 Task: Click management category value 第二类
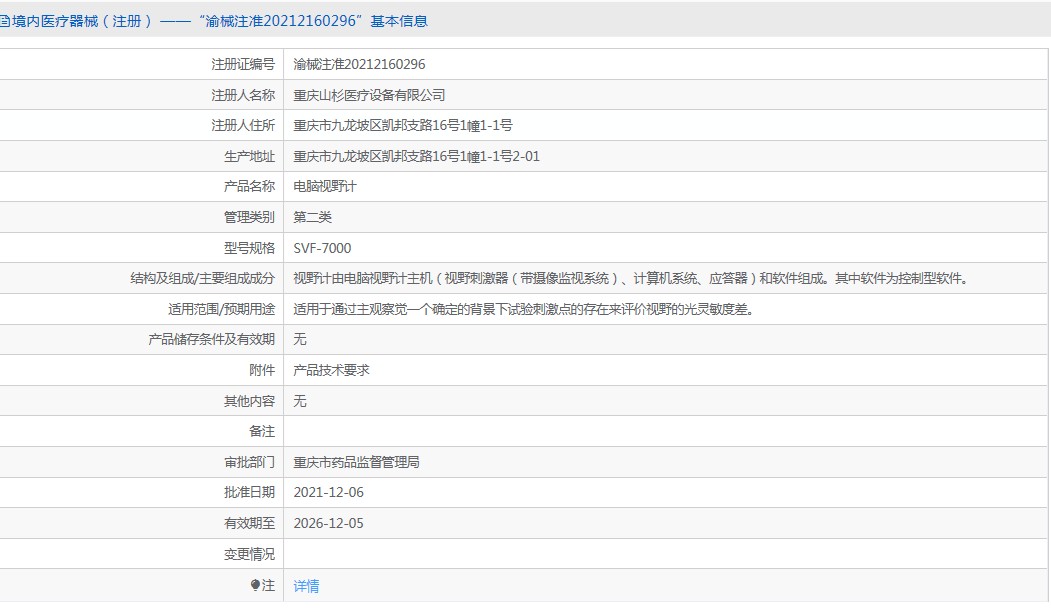(x=312, y=217)
